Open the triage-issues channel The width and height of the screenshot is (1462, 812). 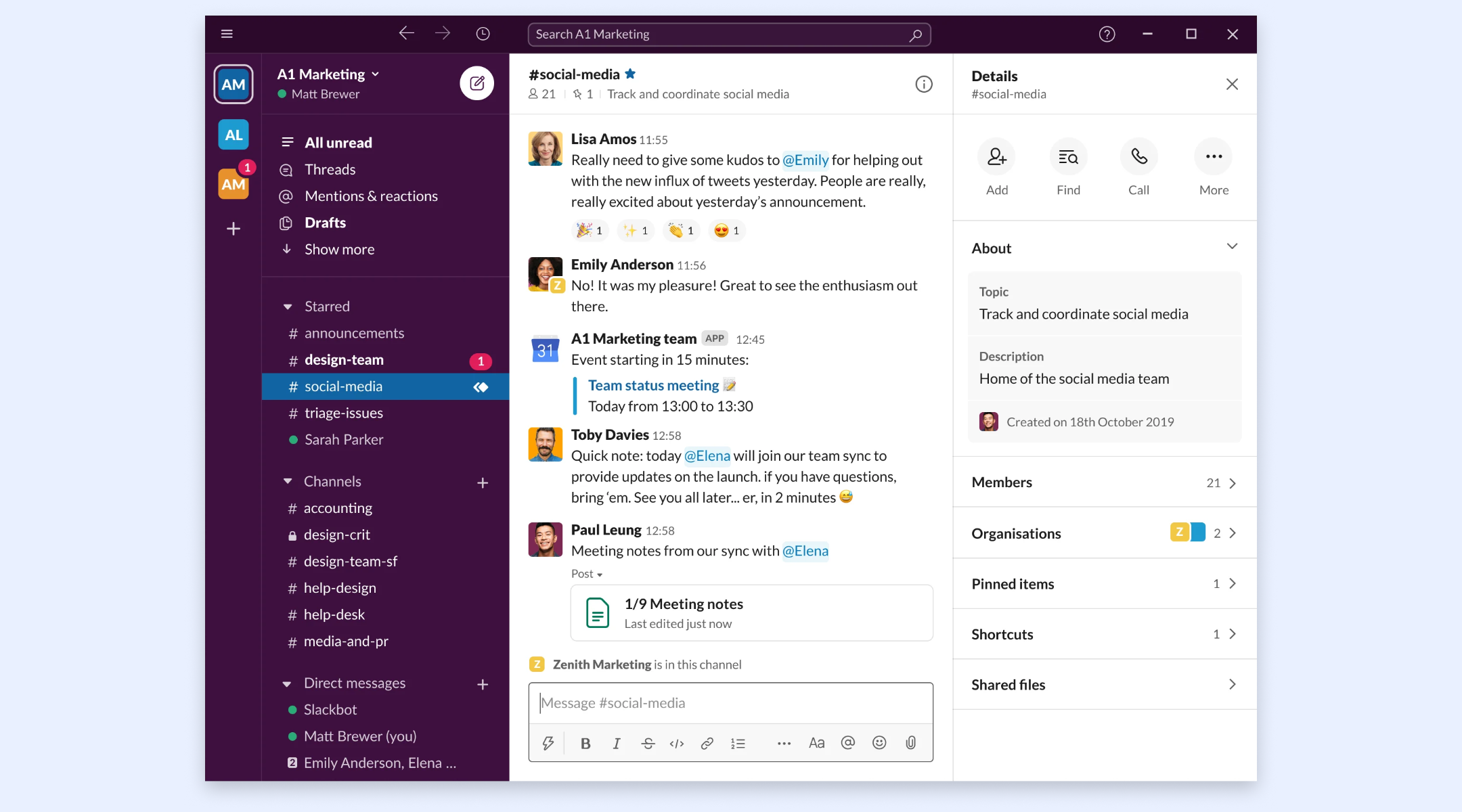[385, 413]
